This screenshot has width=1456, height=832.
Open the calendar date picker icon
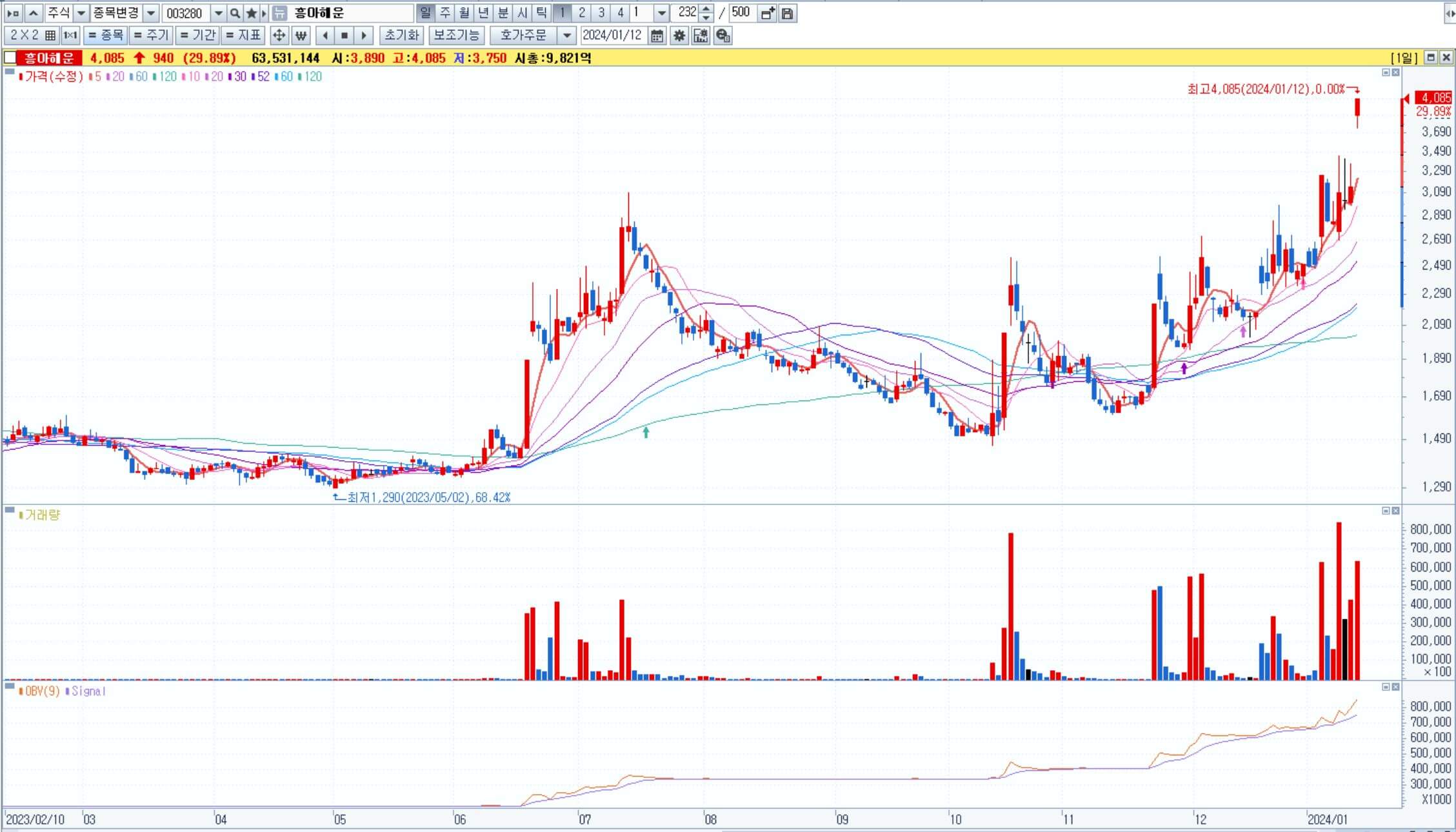(657, 35)
